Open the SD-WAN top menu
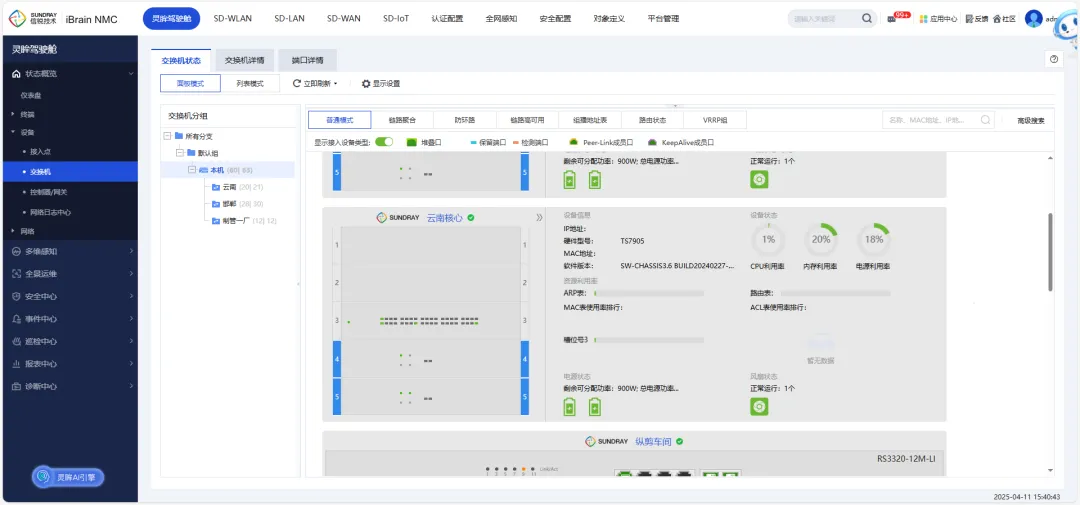This screenshot has width=1080, height=505. (x=343, y=19)
